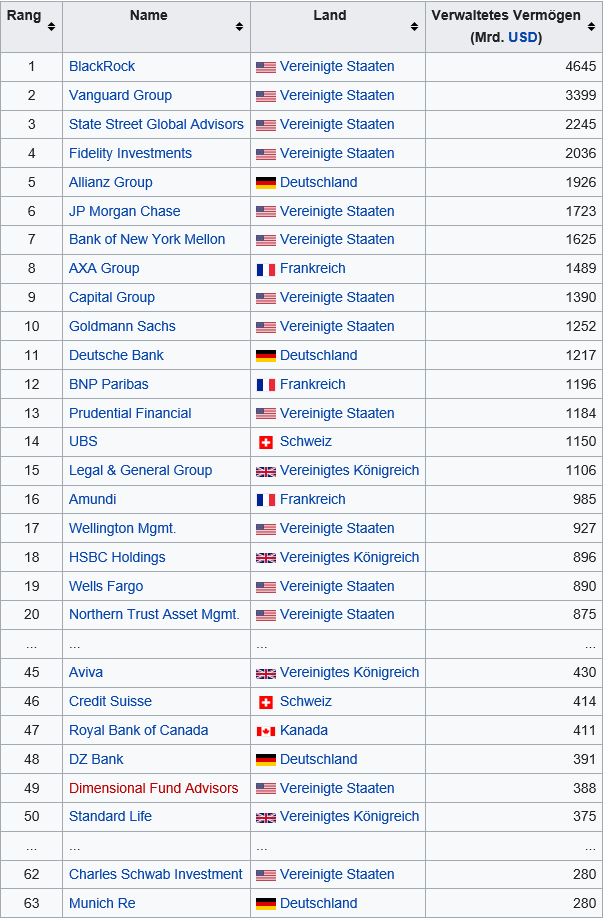Click the UK flag in Legal & General row
This screenshot has height=921, width=612.
click(x=265, y=471)
